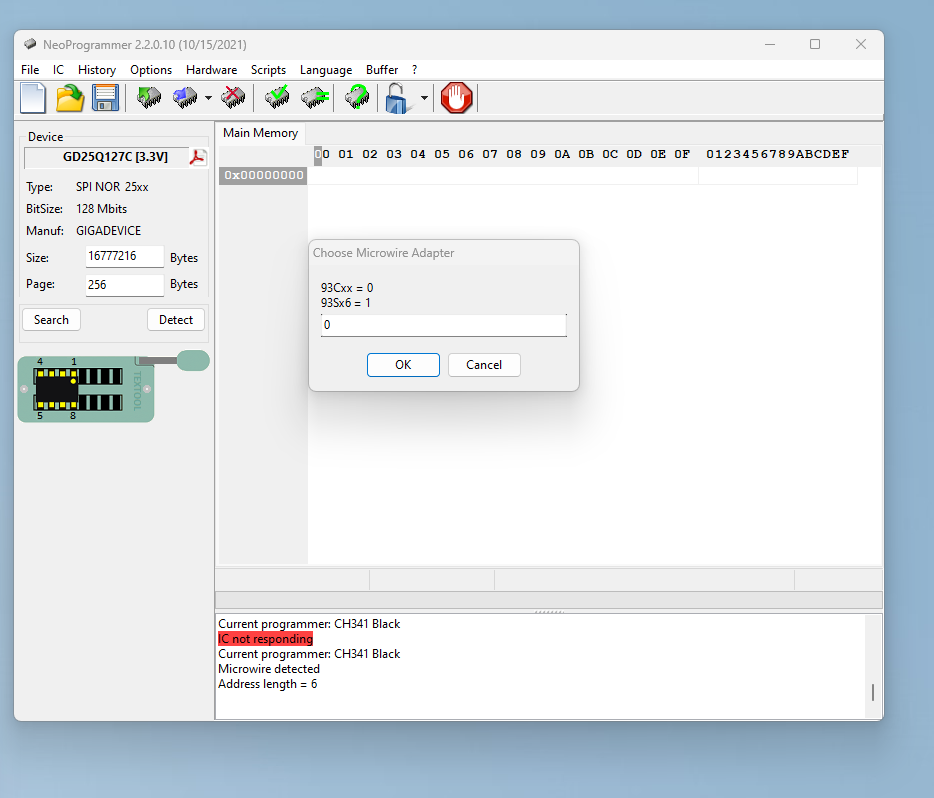This screenshot has height=798, width=934.
Task: Click the New file toolbar icon
Action: coord(33,98)
